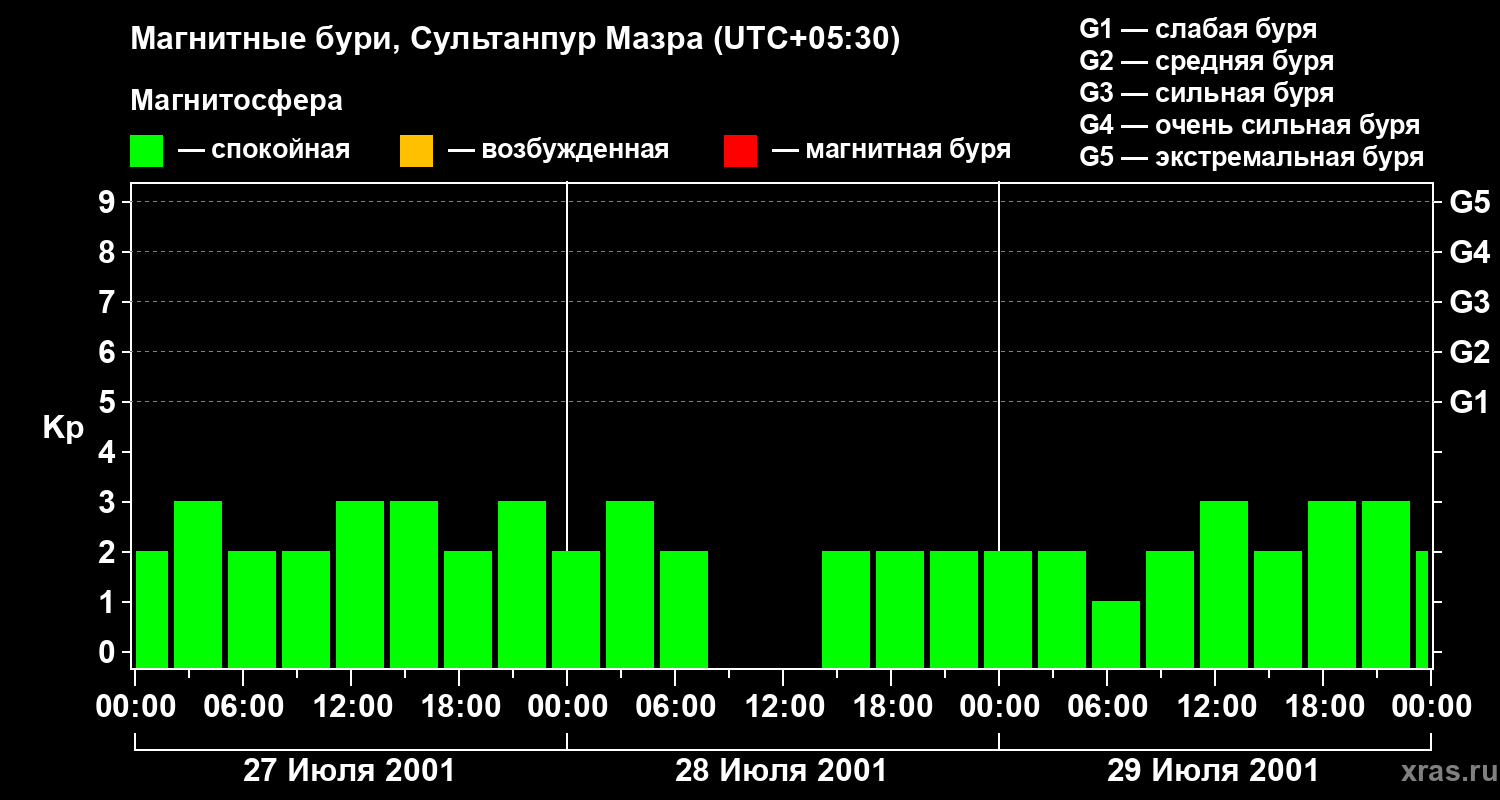
Task: Click the 'Магнитосфера' heading
Action: [x=236, y=101]
